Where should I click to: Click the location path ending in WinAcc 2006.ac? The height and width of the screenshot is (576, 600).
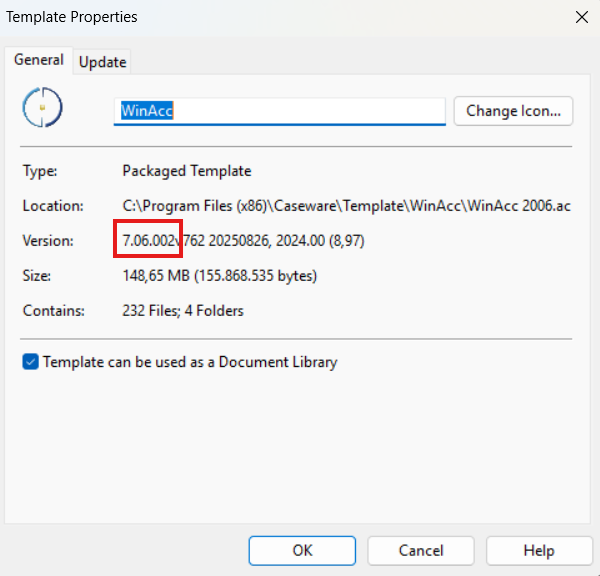[x=346, y=206]
